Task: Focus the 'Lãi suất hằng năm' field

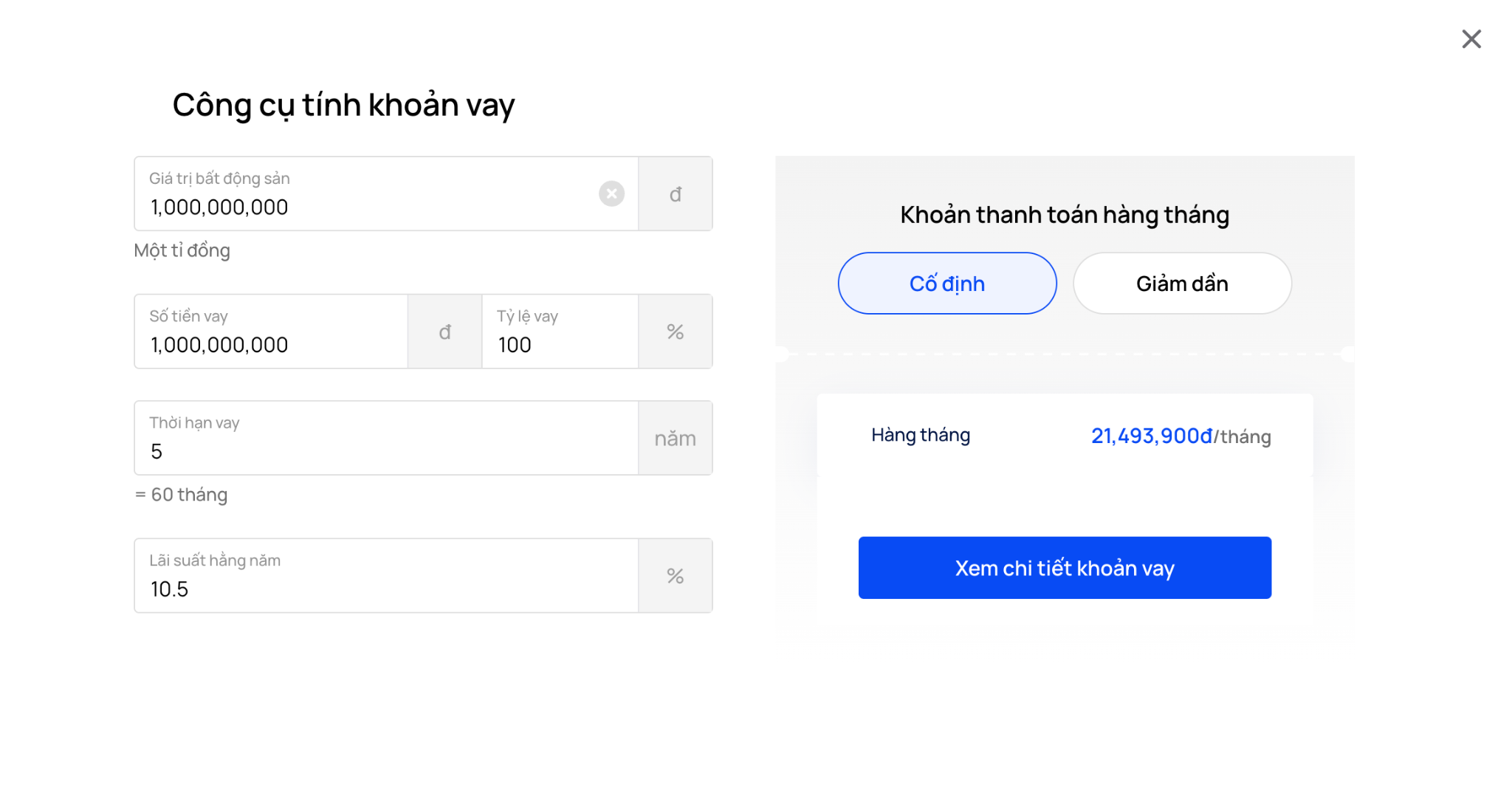Action: (x=384, y=589)
